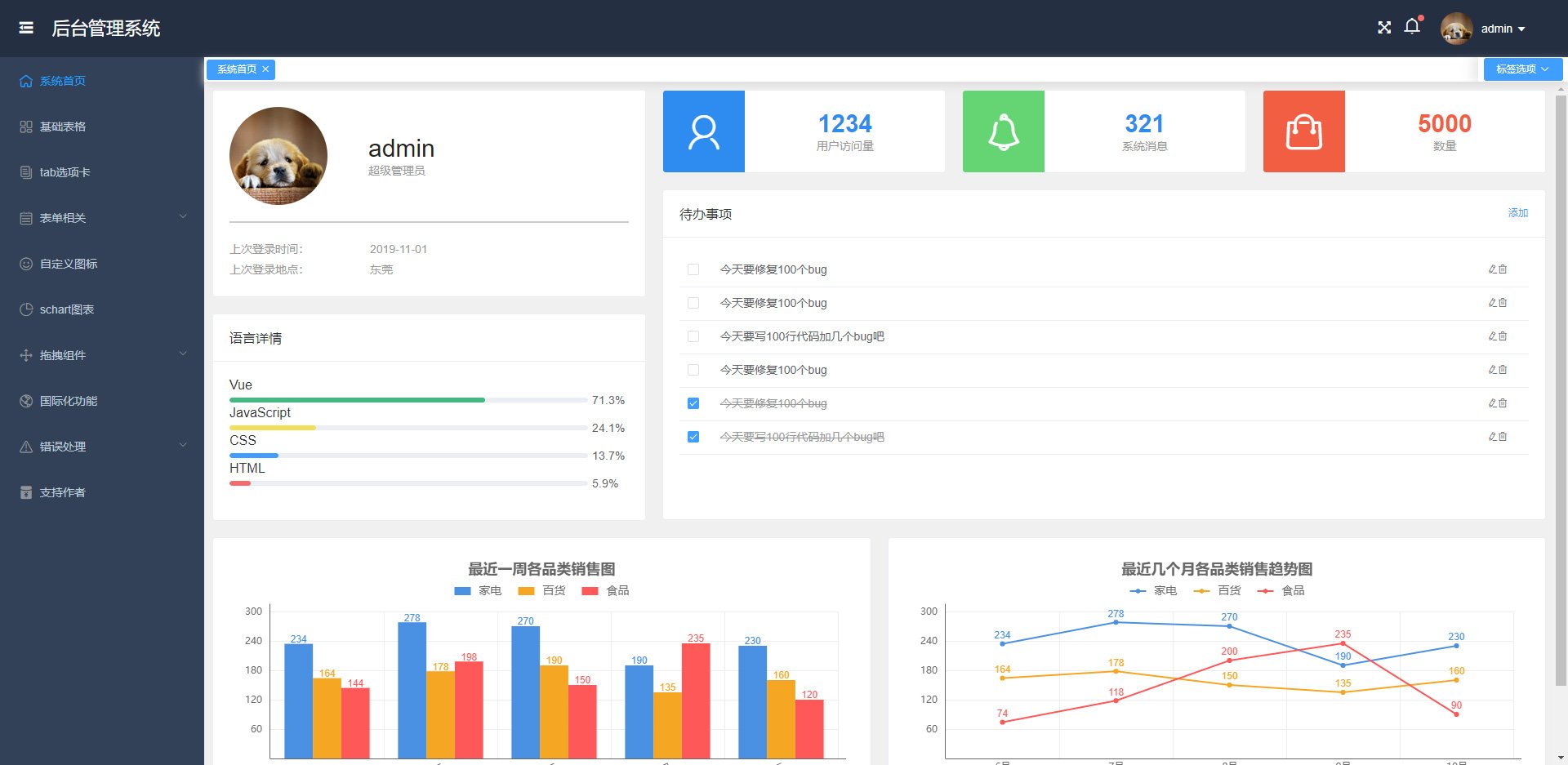1568x765 pixels.
Task: Click the red shopping bag icon card
Action: pyautogui.click(x=1304, y=131)
